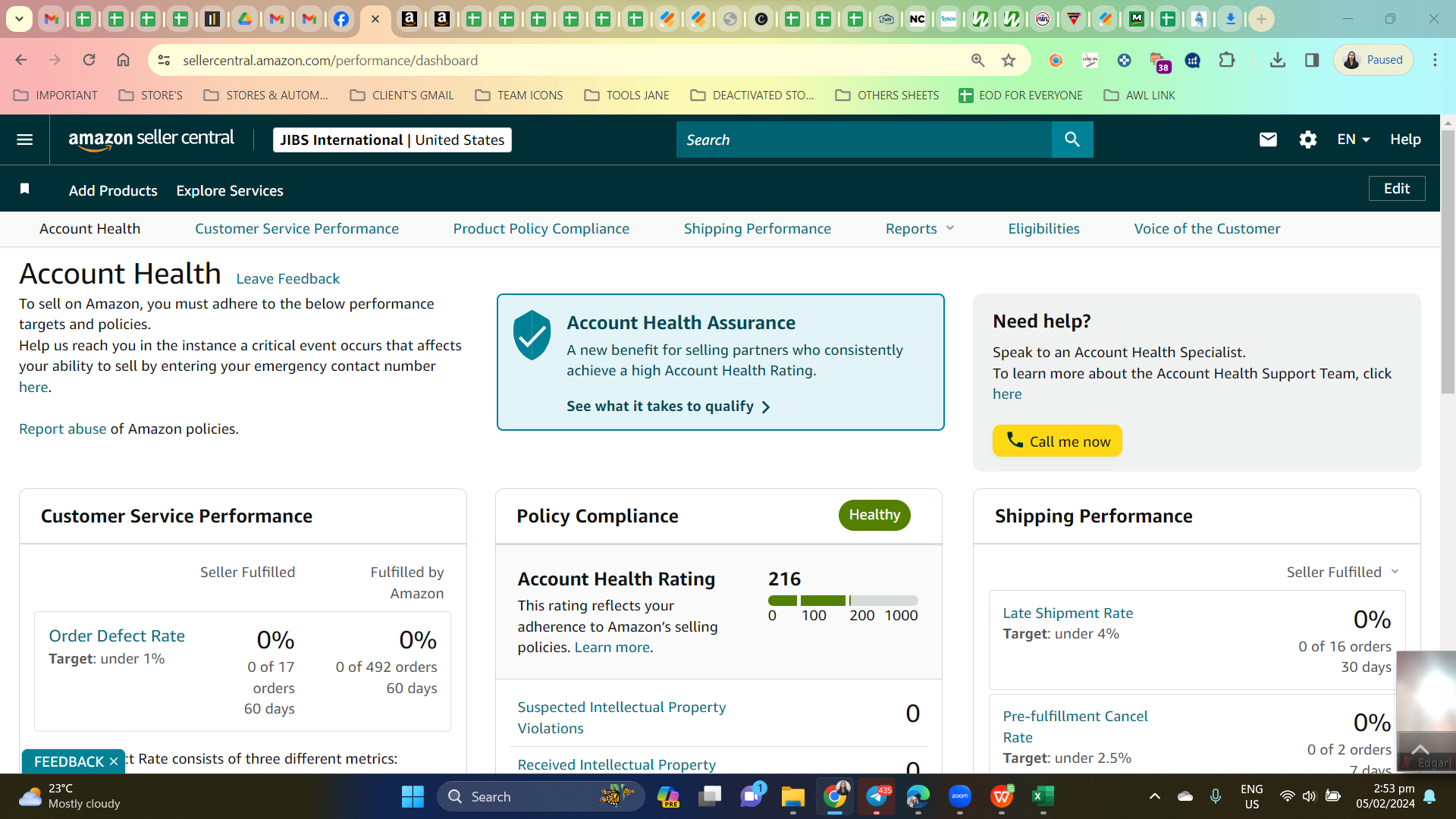Click Add Products in the menu bar

(113, 190)
